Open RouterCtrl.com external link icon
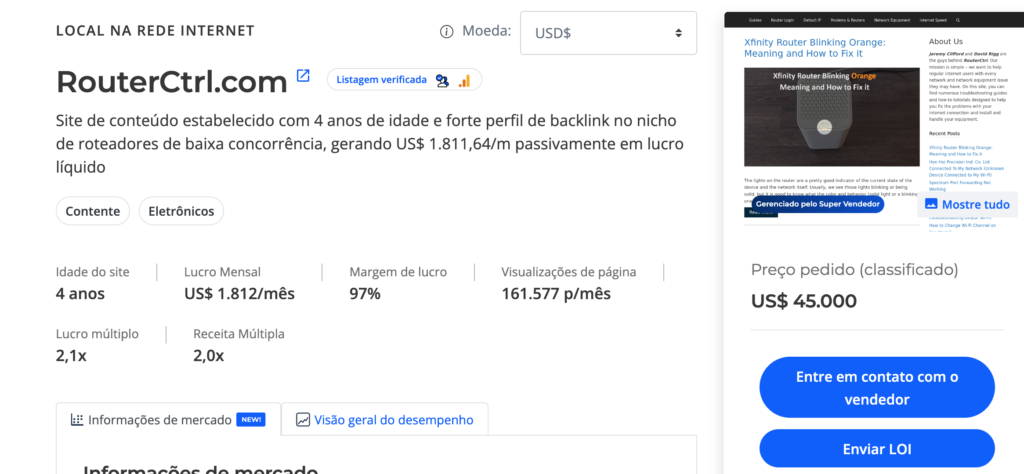The image size is (1024, 474). coord(303,76)
